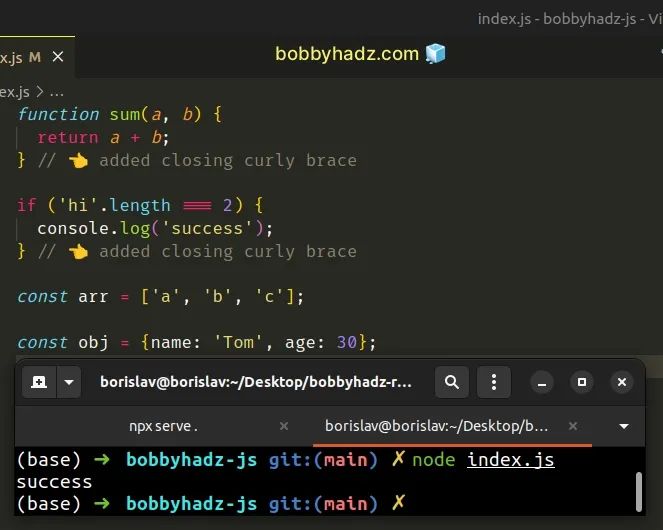
Task: Click 'return a + b;' code line
Action: pyautogui.click(x=103, y=138)
